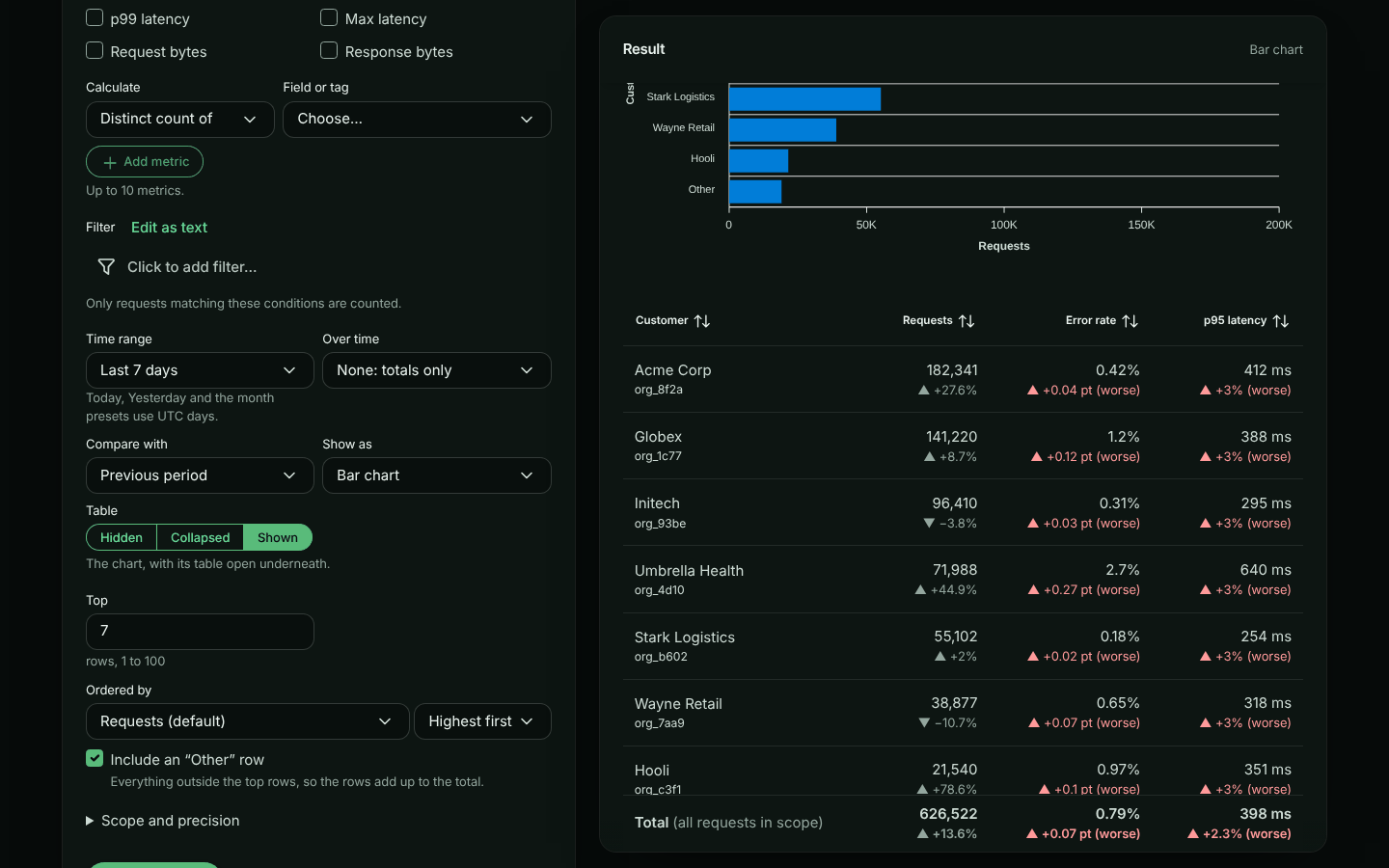Screen dimensions: 1389x868
Task: Sort table by Customer column arrows
Action: coord(702,321)
